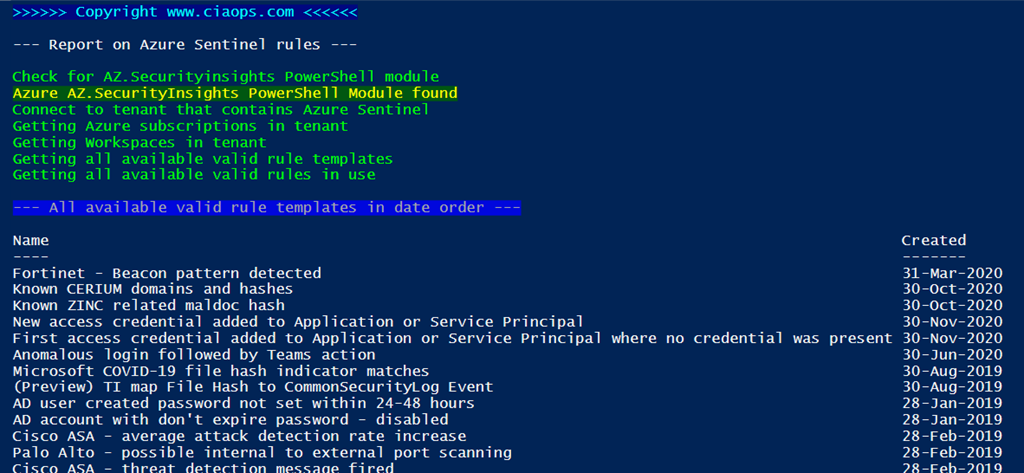The image size is (1024, 473).
Task: Click the Getting all available valid rules in use line
Action: point(194,175)
